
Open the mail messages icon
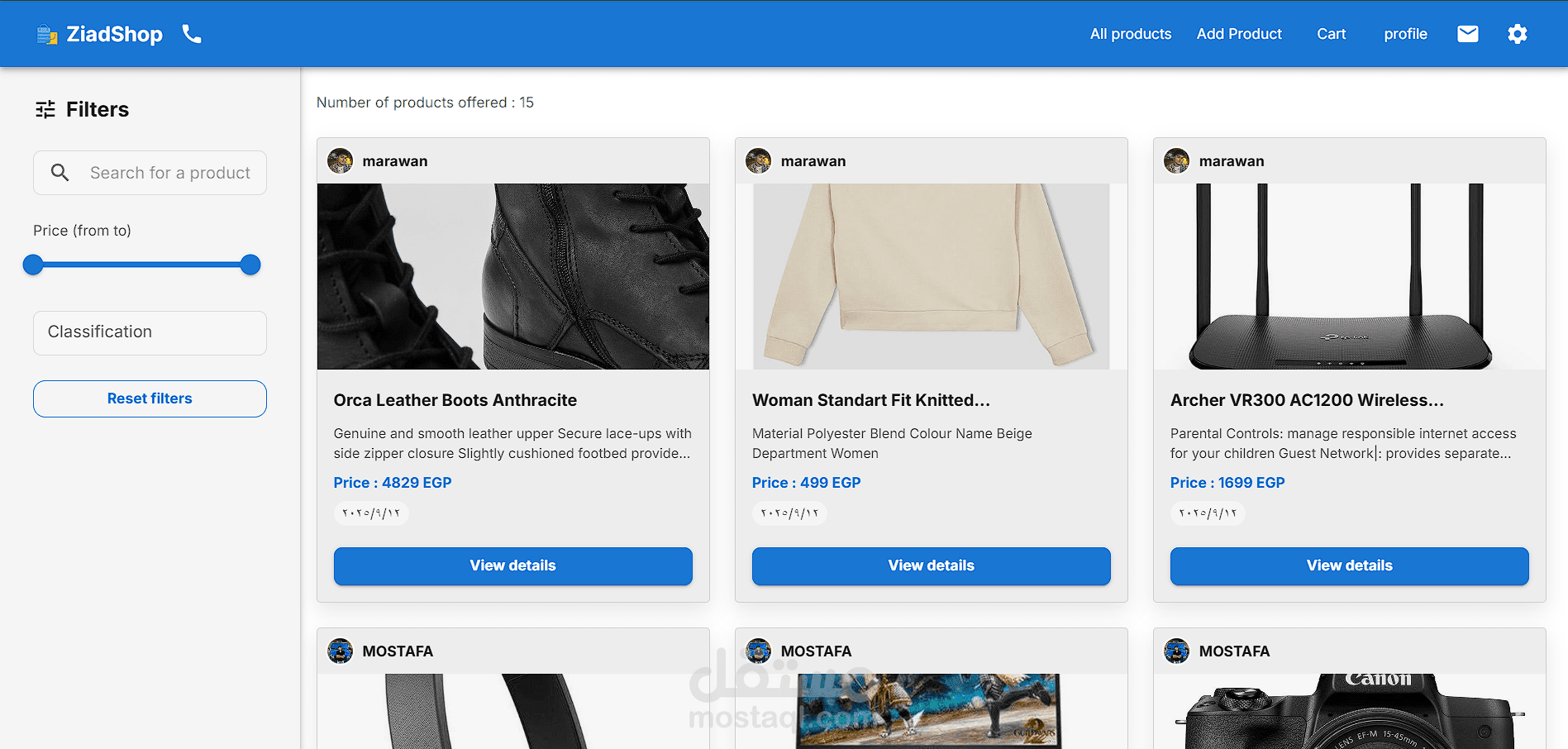click(x=1468, y=34)
